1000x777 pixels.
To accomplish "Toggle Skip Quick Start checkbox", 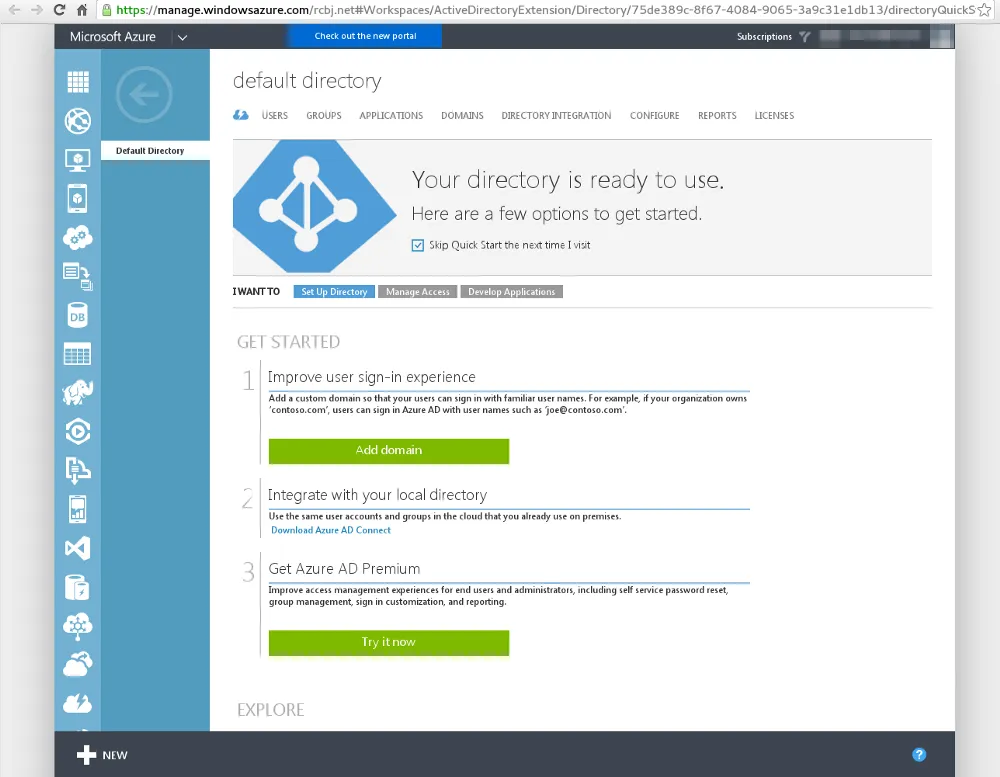I will [x=418, y=245].
